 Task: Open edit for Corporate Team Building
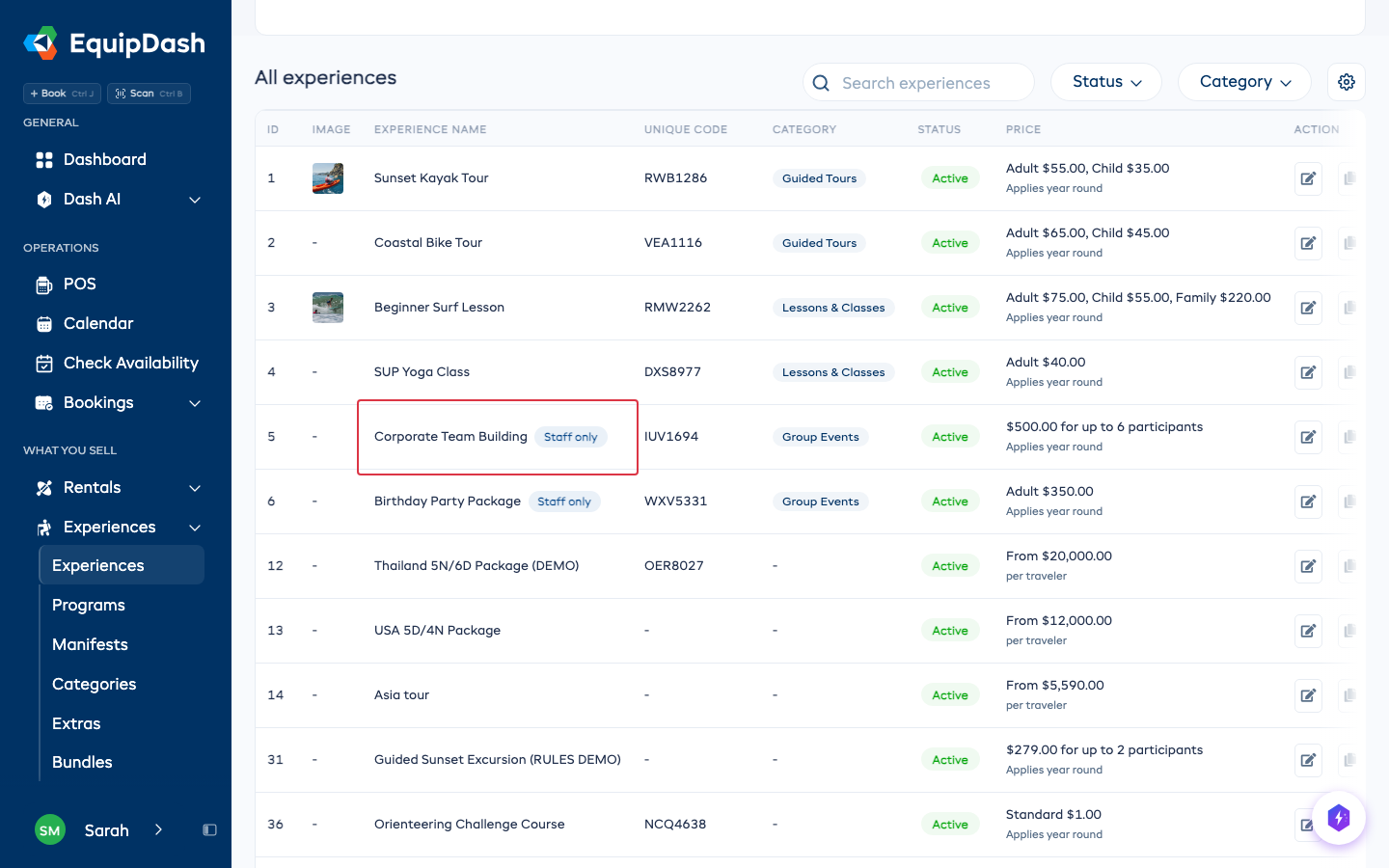(x=1308, y=437)
